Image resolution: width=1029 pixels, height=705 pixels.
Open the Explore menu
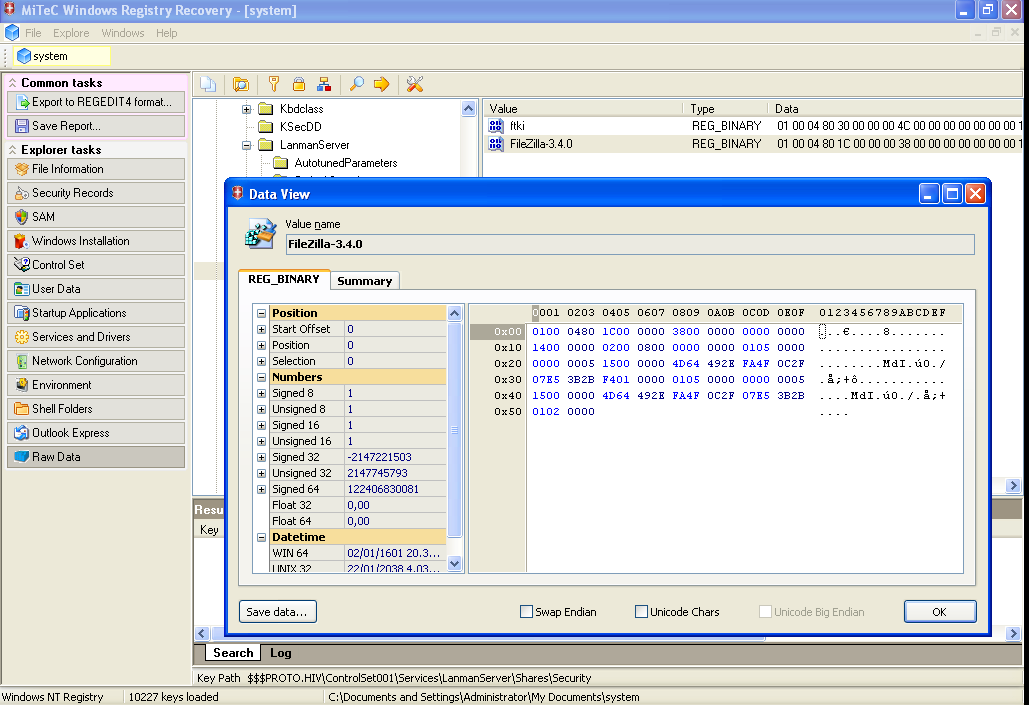pos(70,33)
